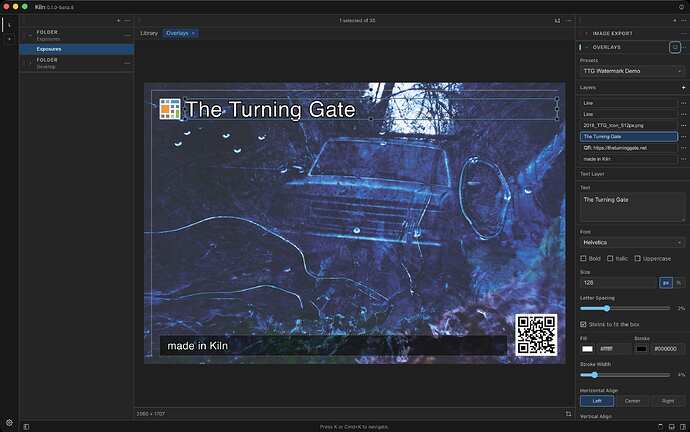
Task: Open the Image Export panel menu
Action: click(x=683, y=33)
